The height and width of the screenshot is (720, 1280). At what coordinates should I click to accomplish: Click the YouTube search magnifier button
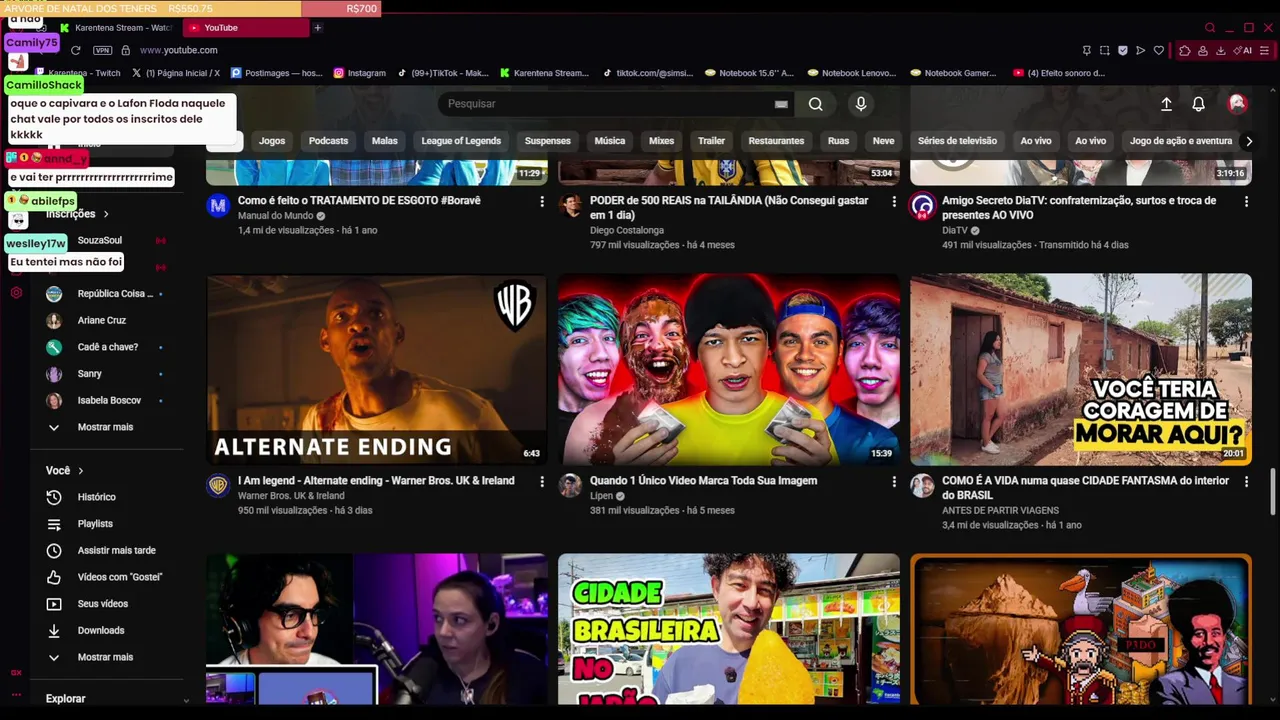(816, 104)
